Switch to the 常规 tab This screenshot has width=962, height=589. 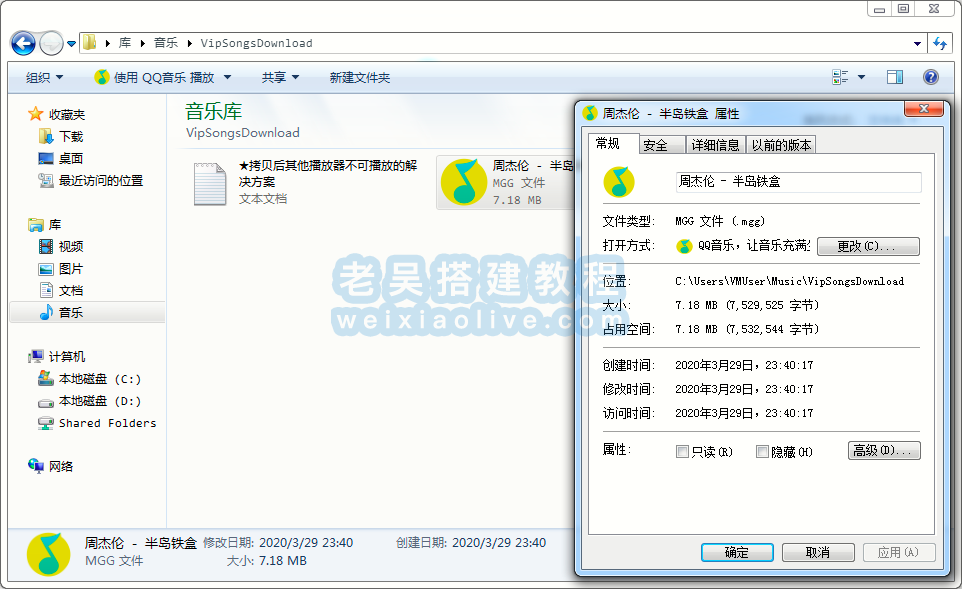(614, 143)
